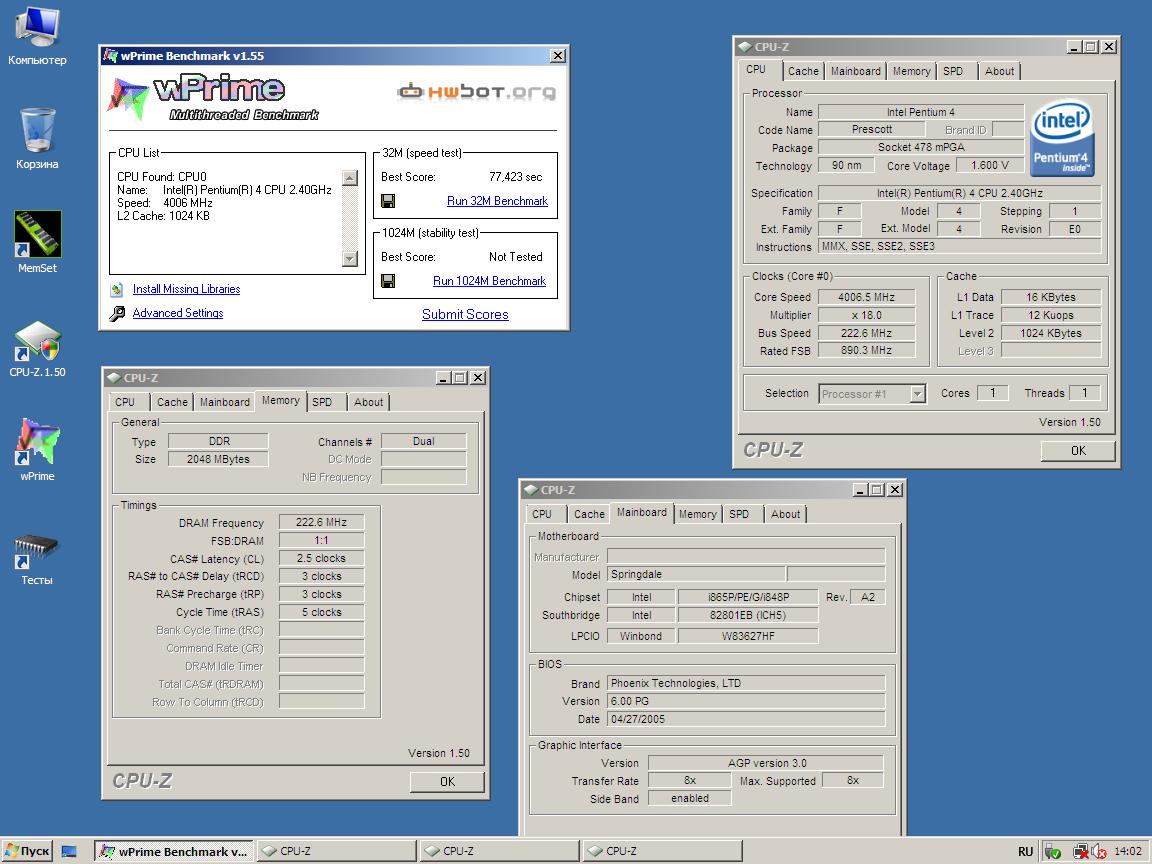This screenshot has width=1152, height=864.
Task: Click the green shield tray icon
Action: 1052,852
